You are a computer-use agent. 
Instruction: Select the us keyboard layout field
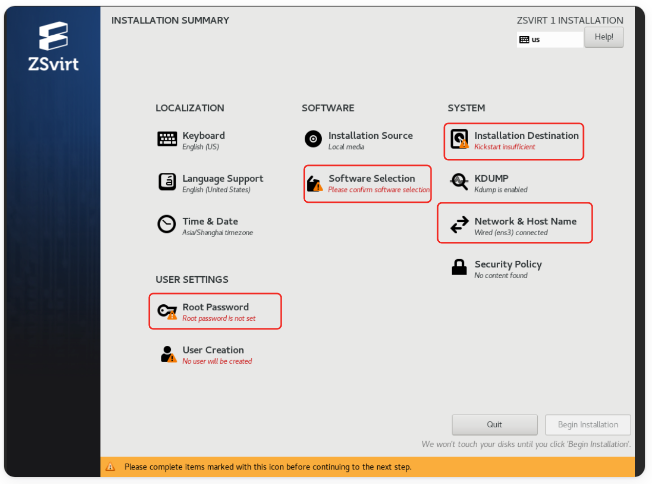click(550, 40)
